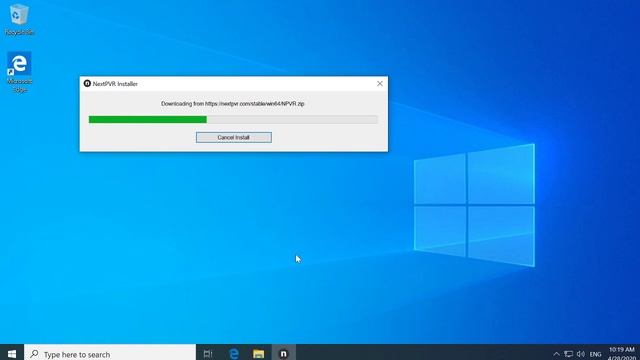
Task: Select the Microsoft Edge desktop shortcut
Action: (19, 72)
